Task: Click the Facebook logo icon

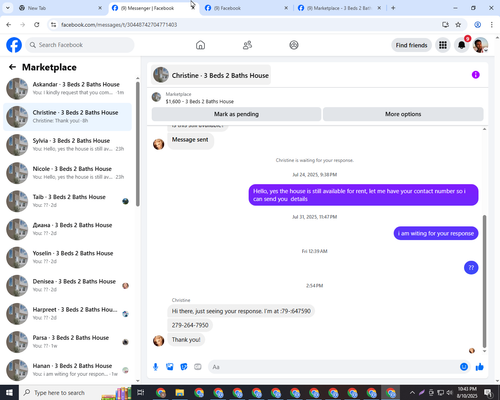Action: click(x=14, y=45)
